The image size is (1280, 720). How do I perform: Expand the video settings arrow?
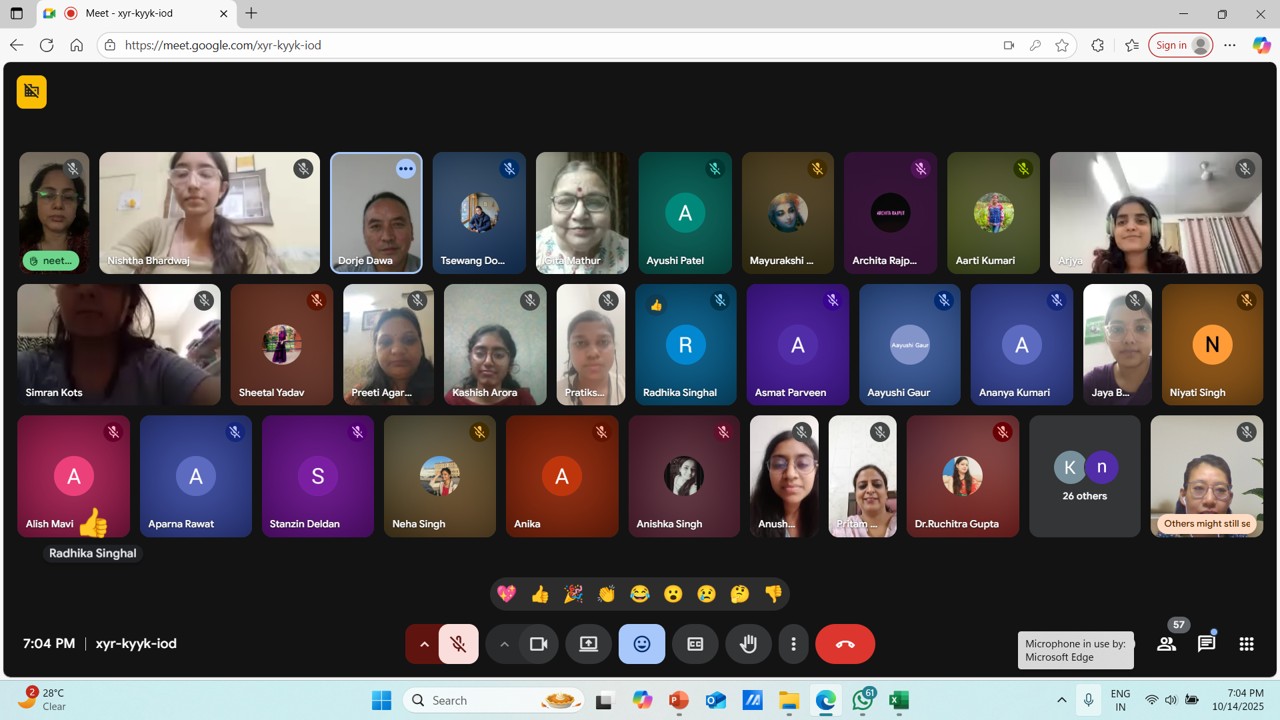coord(504,644)
